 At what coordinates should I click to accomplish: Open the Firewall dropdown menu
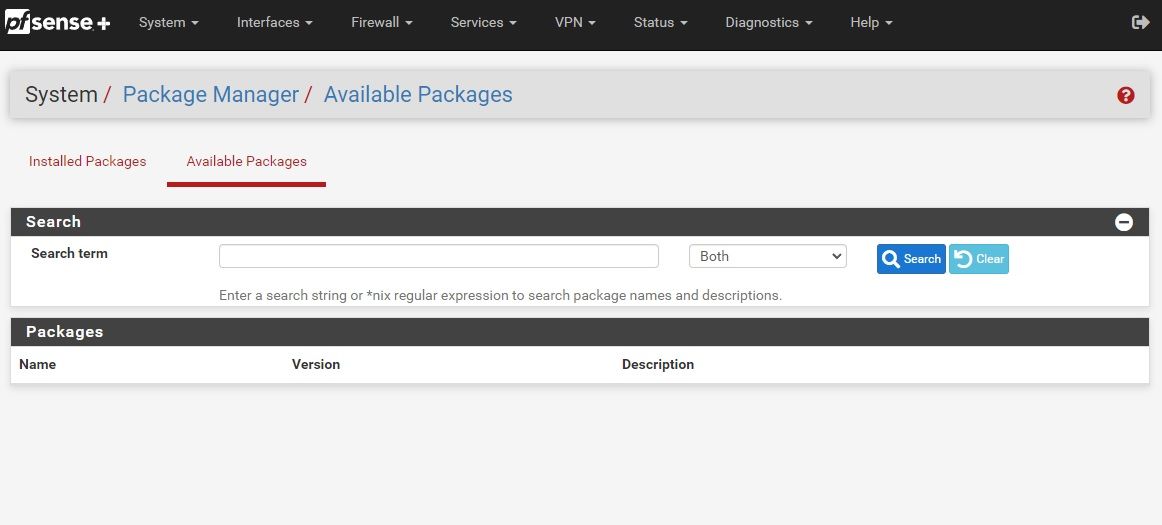pyautogui.click(x=381, y=22)
